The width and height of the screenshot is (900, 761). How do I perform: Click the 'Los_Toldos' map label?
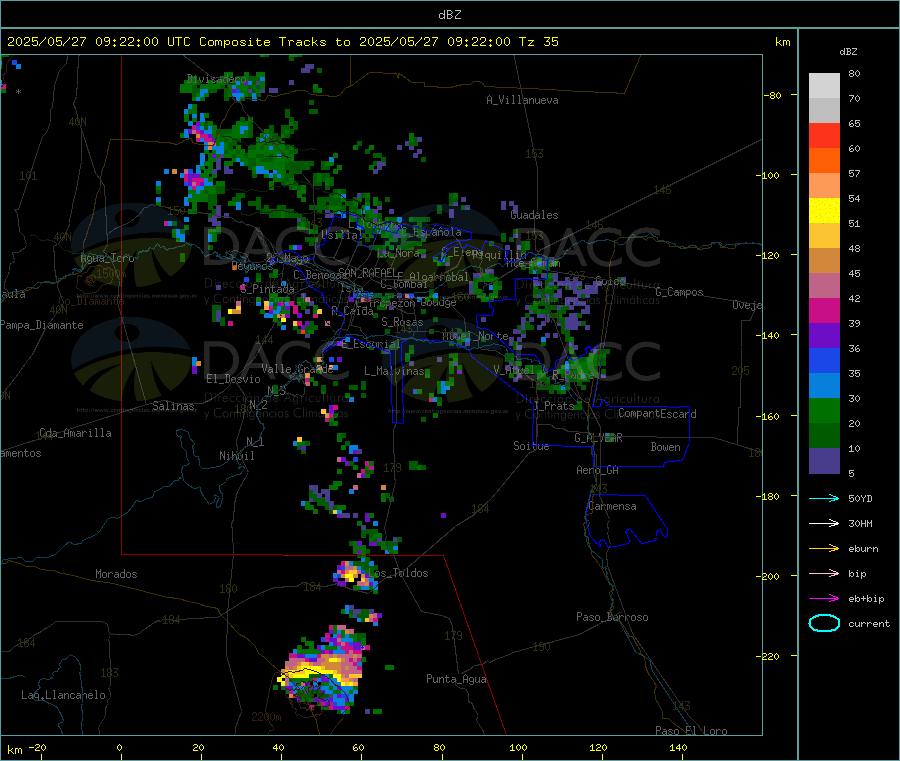398,573
